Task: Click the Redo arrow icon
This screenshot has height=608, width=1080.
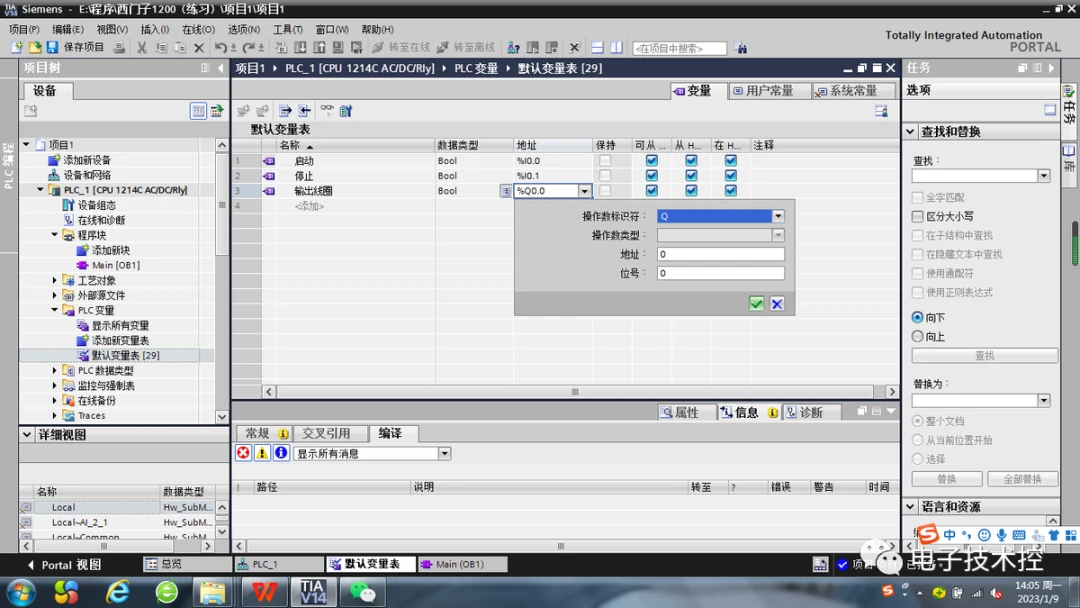Action: 249,48
